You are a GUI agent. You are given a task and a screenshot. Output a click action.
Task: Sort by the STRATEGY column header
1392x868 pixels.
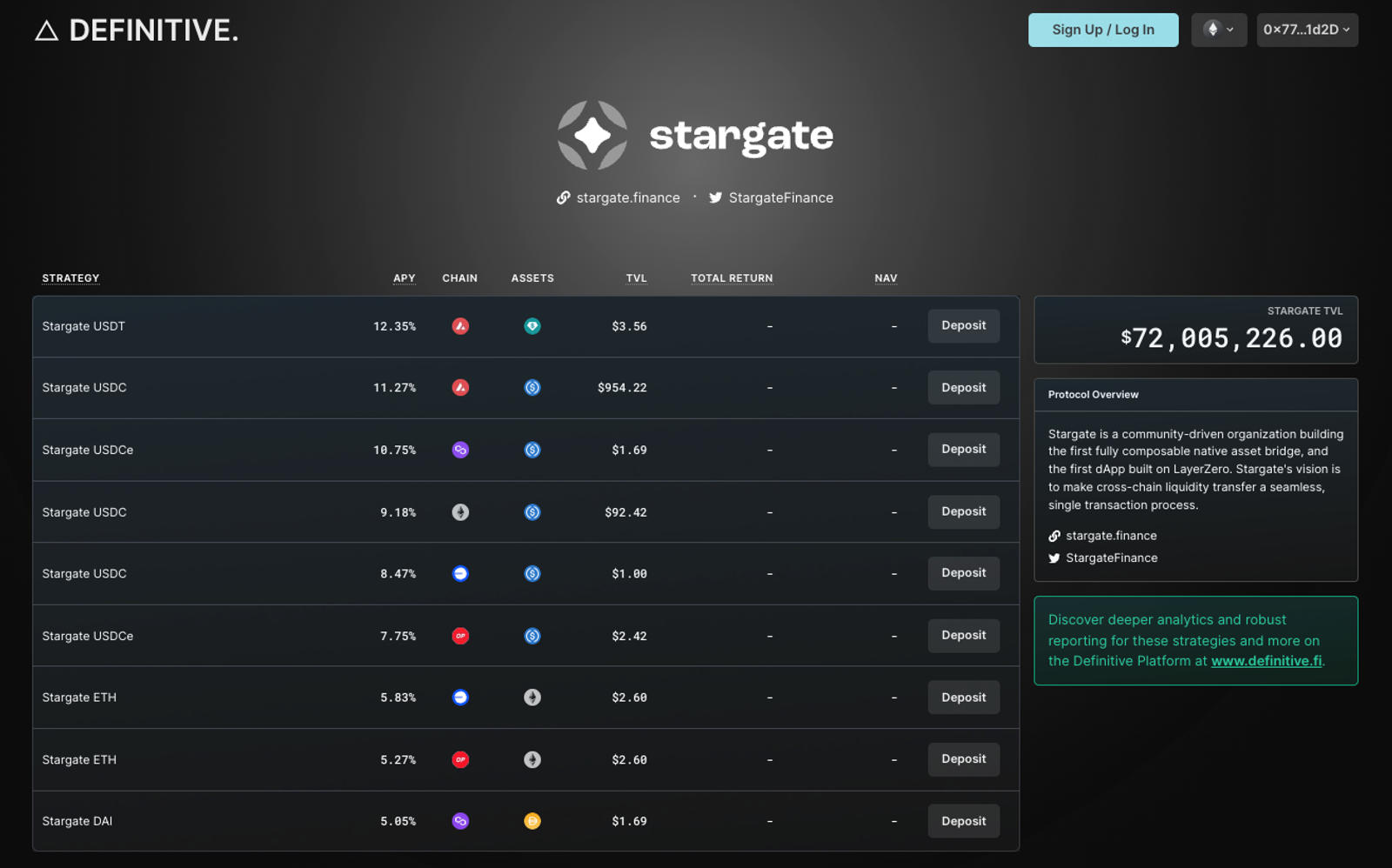tap(70, 278)
